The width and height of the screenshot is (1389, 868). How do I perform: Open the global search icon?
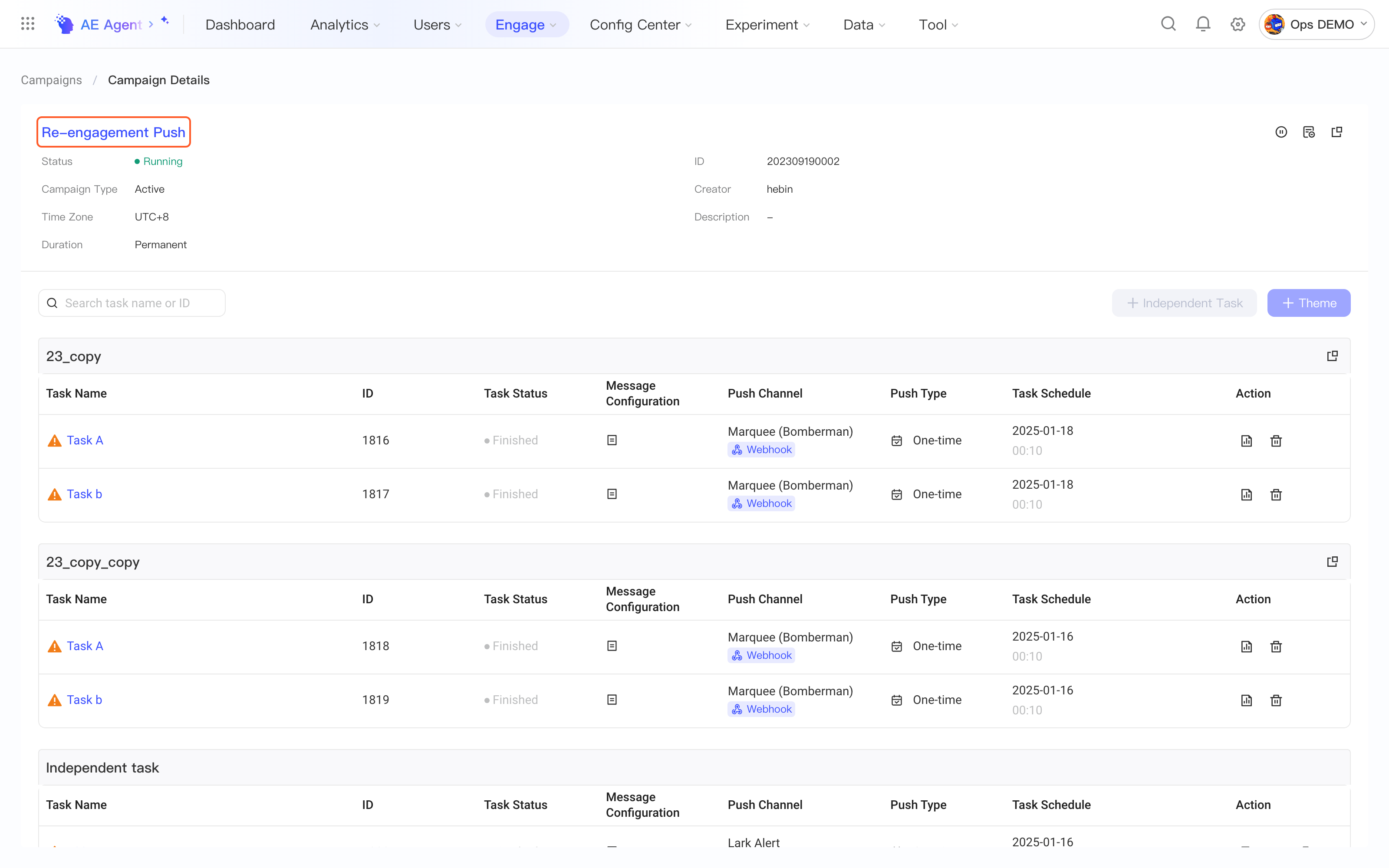pos(1168,24)
